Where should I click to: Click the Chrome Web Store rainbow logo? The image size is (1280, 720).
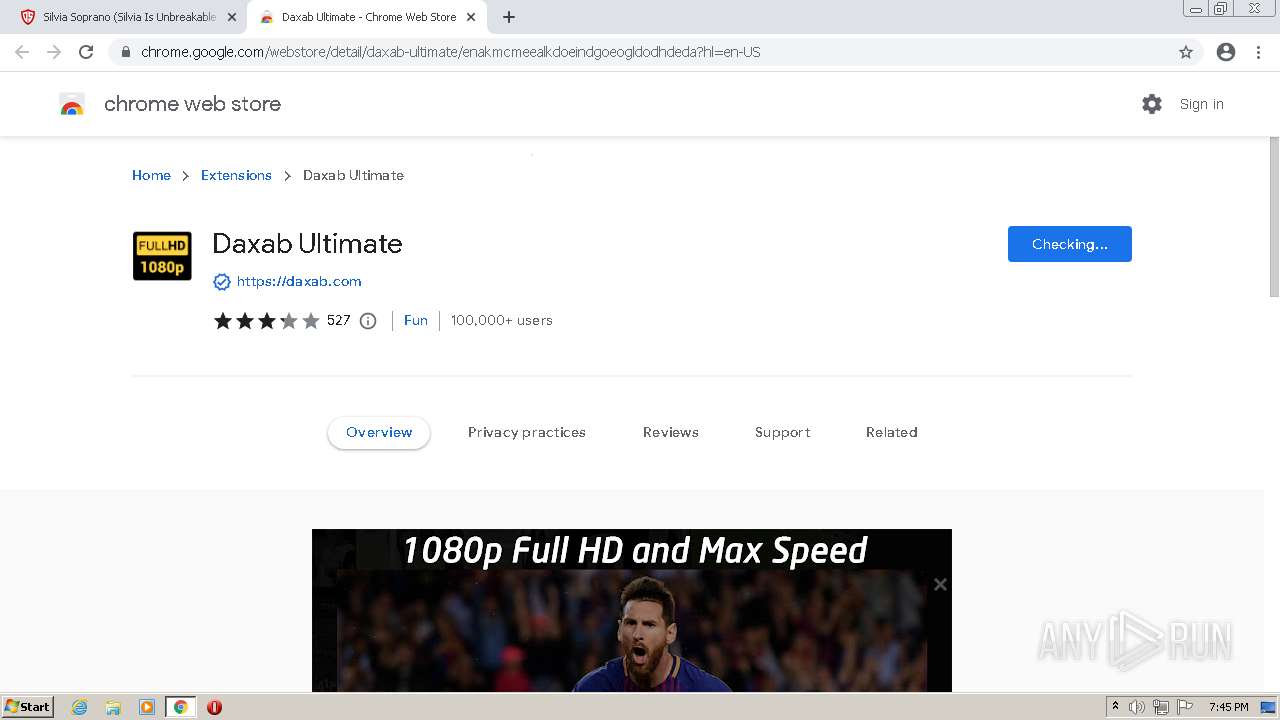point(72,104)
